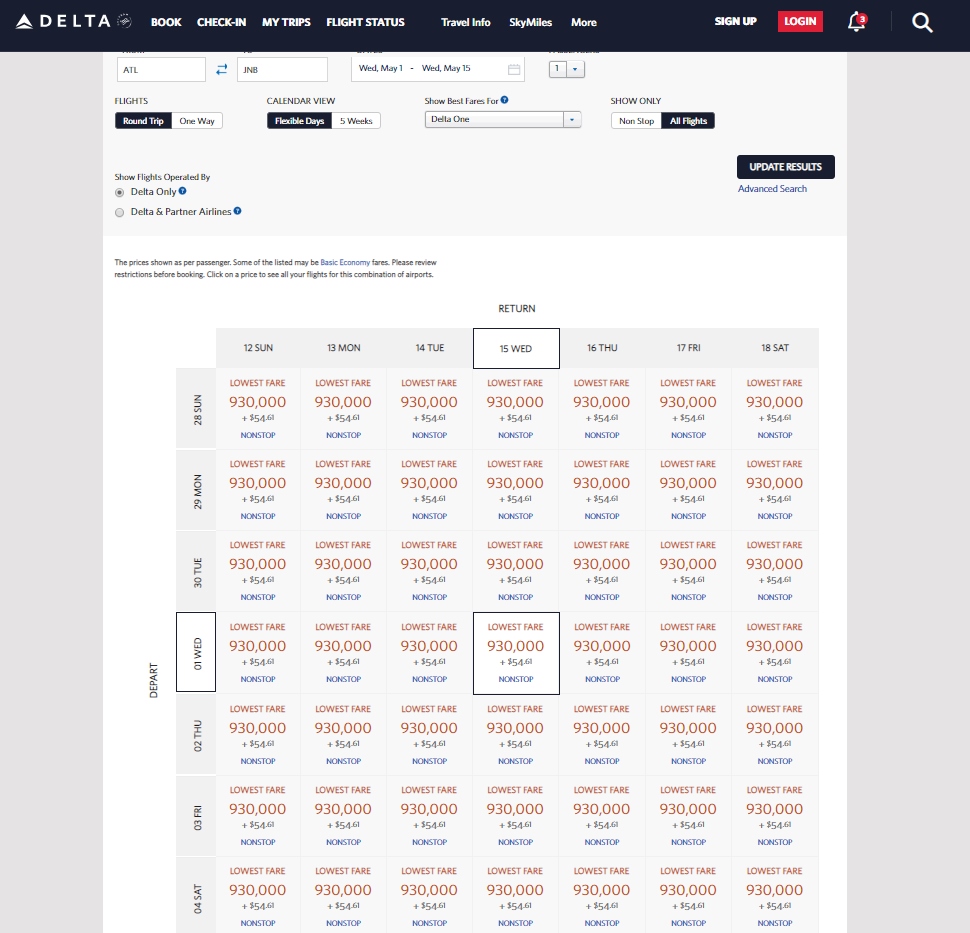Expand the Delta One fare dropdown
This screenshot has width=970, height=933.
tap(571, 120)
